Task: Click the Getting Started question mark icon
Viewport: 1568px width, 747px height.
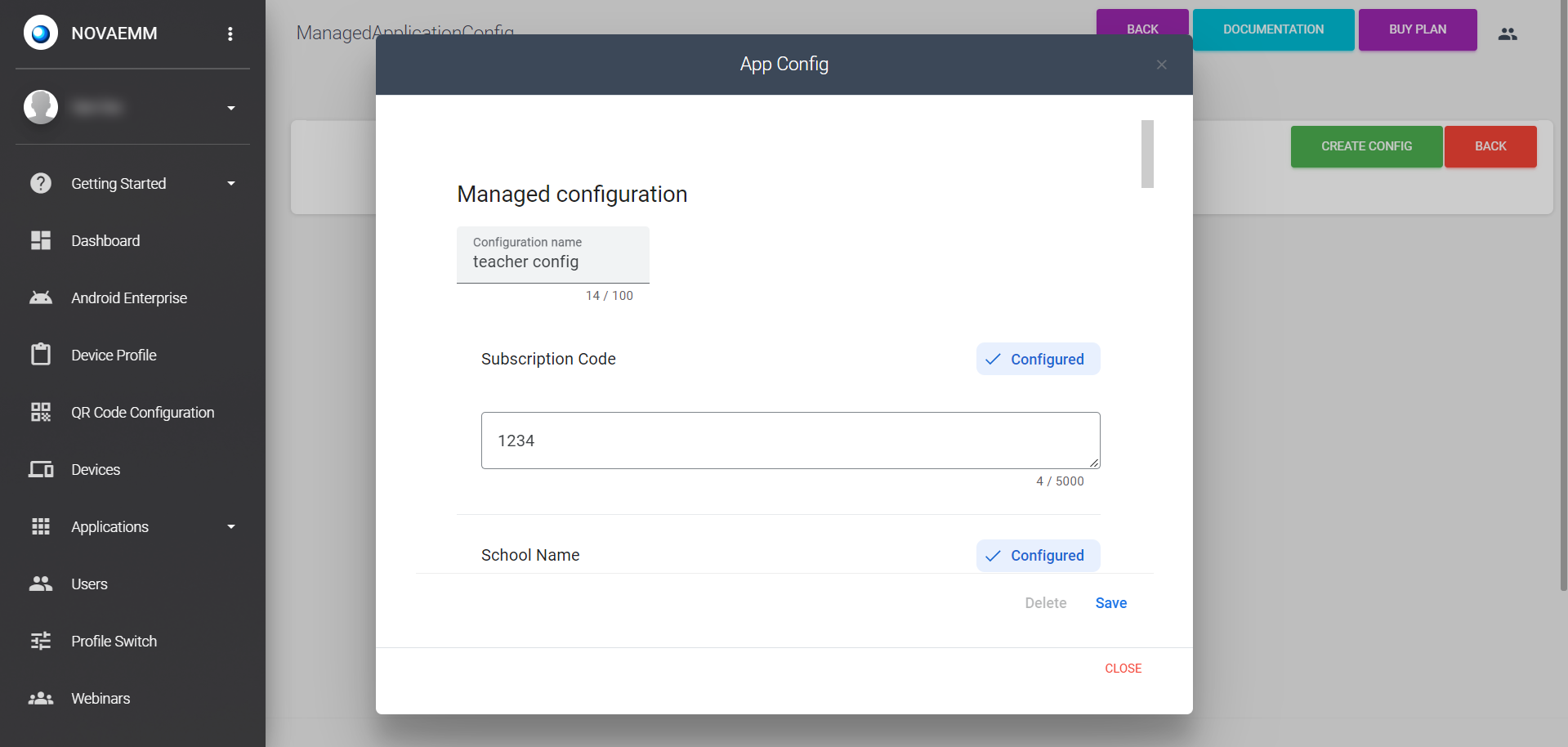Action: pyautogui.click(x=41, y=183)
